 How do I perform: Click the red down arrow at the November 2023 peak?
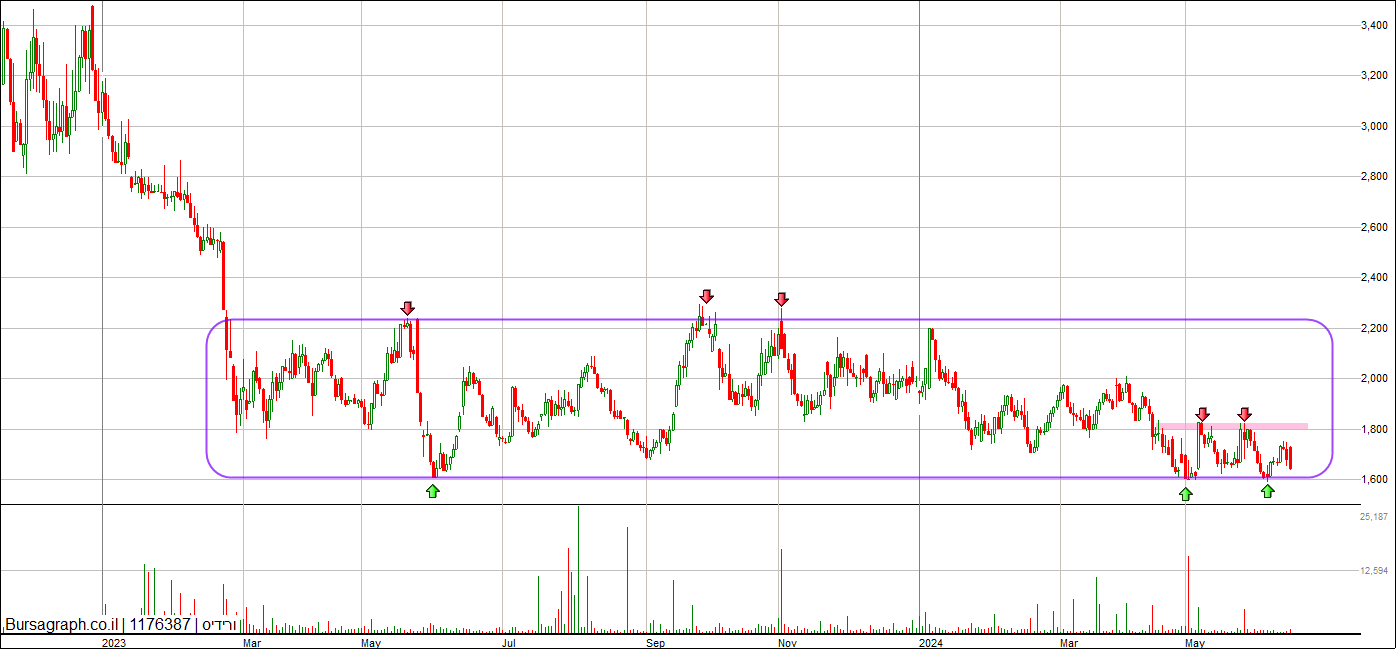pyautogui.click(x=781, y=299)
